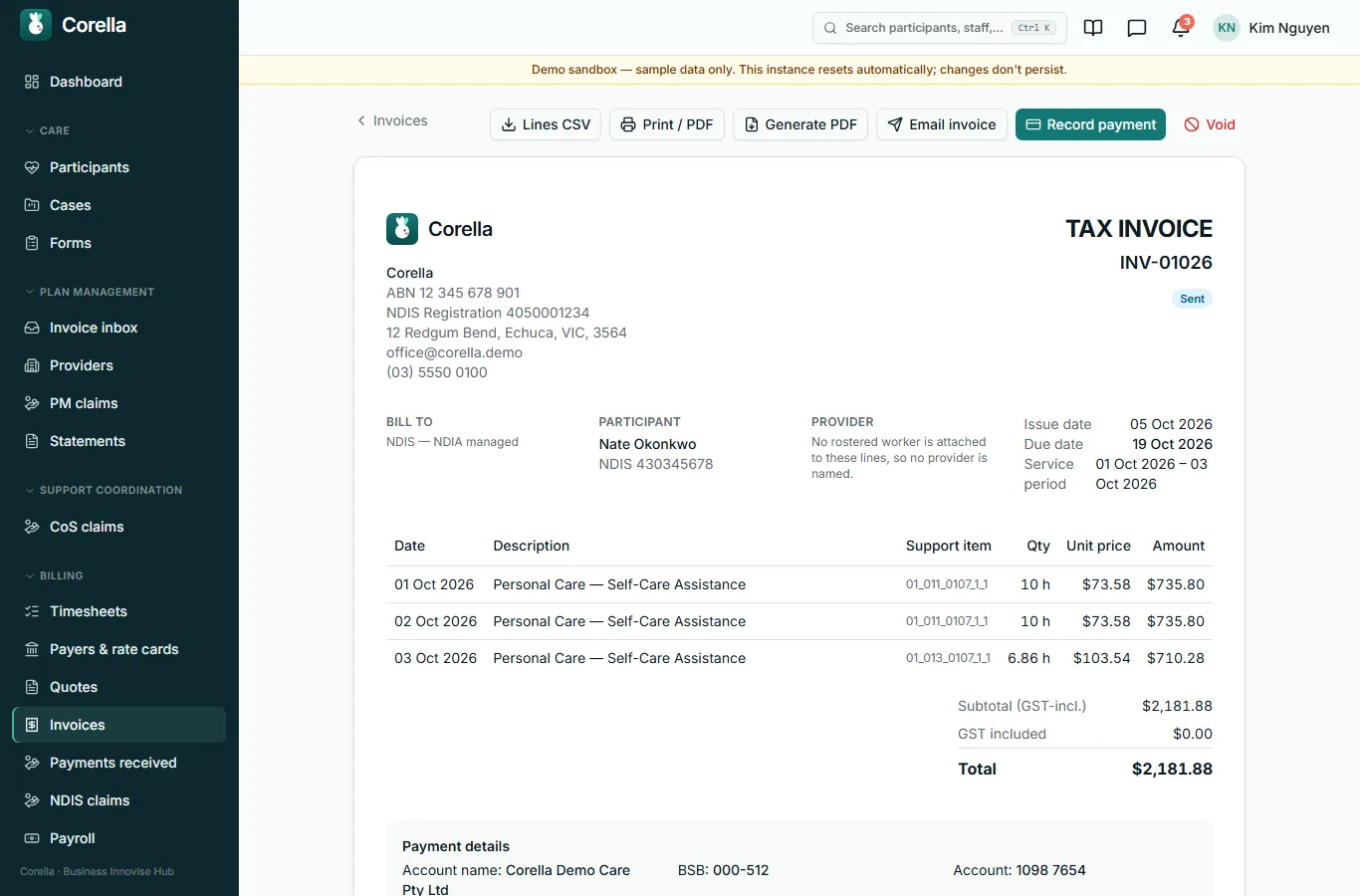Click Generate PDF button
Screen dimensions: 1360x896
800,124
